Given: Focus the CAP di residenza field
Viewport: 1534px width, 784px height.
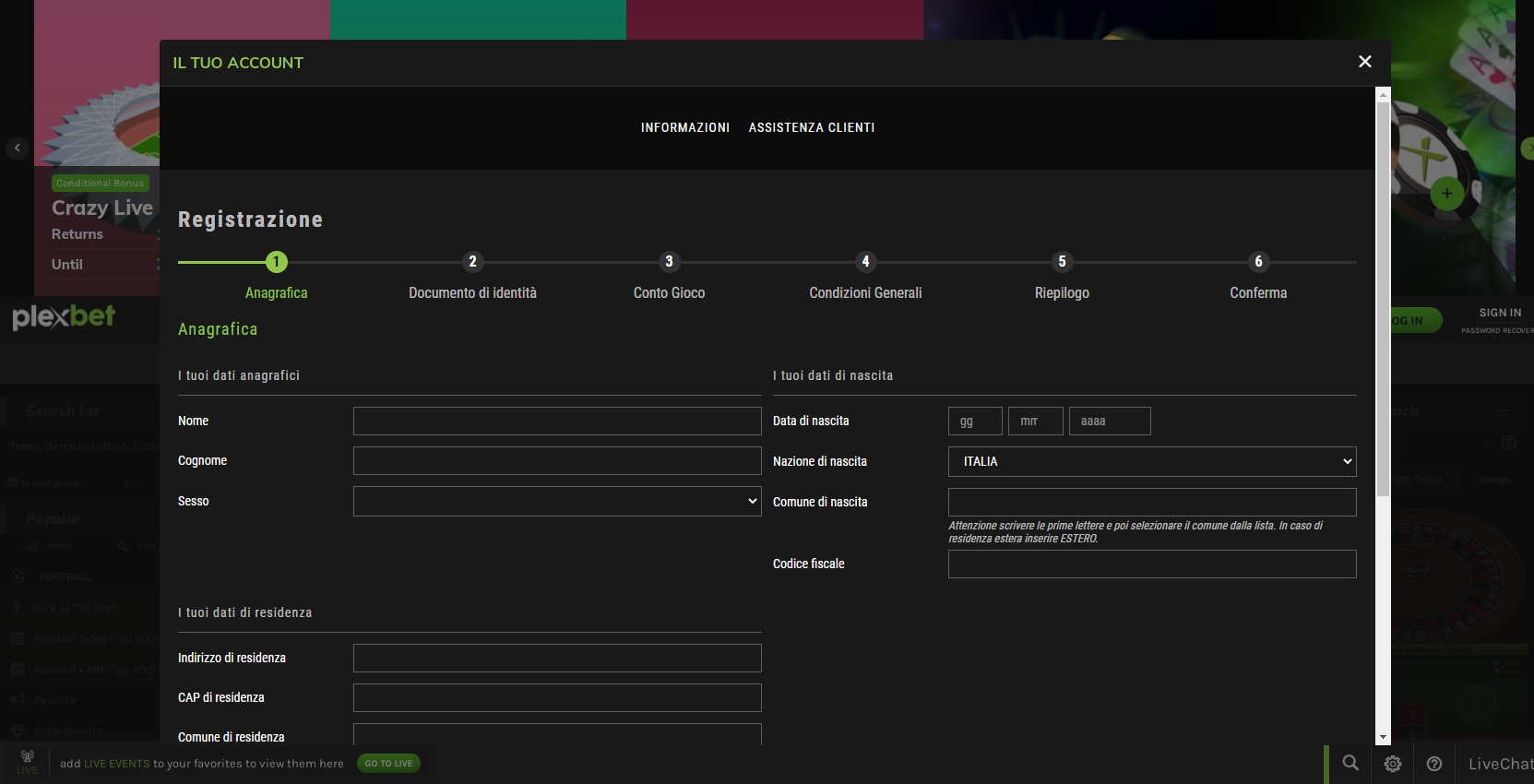Looking at the screenshot, I should 557,697.
